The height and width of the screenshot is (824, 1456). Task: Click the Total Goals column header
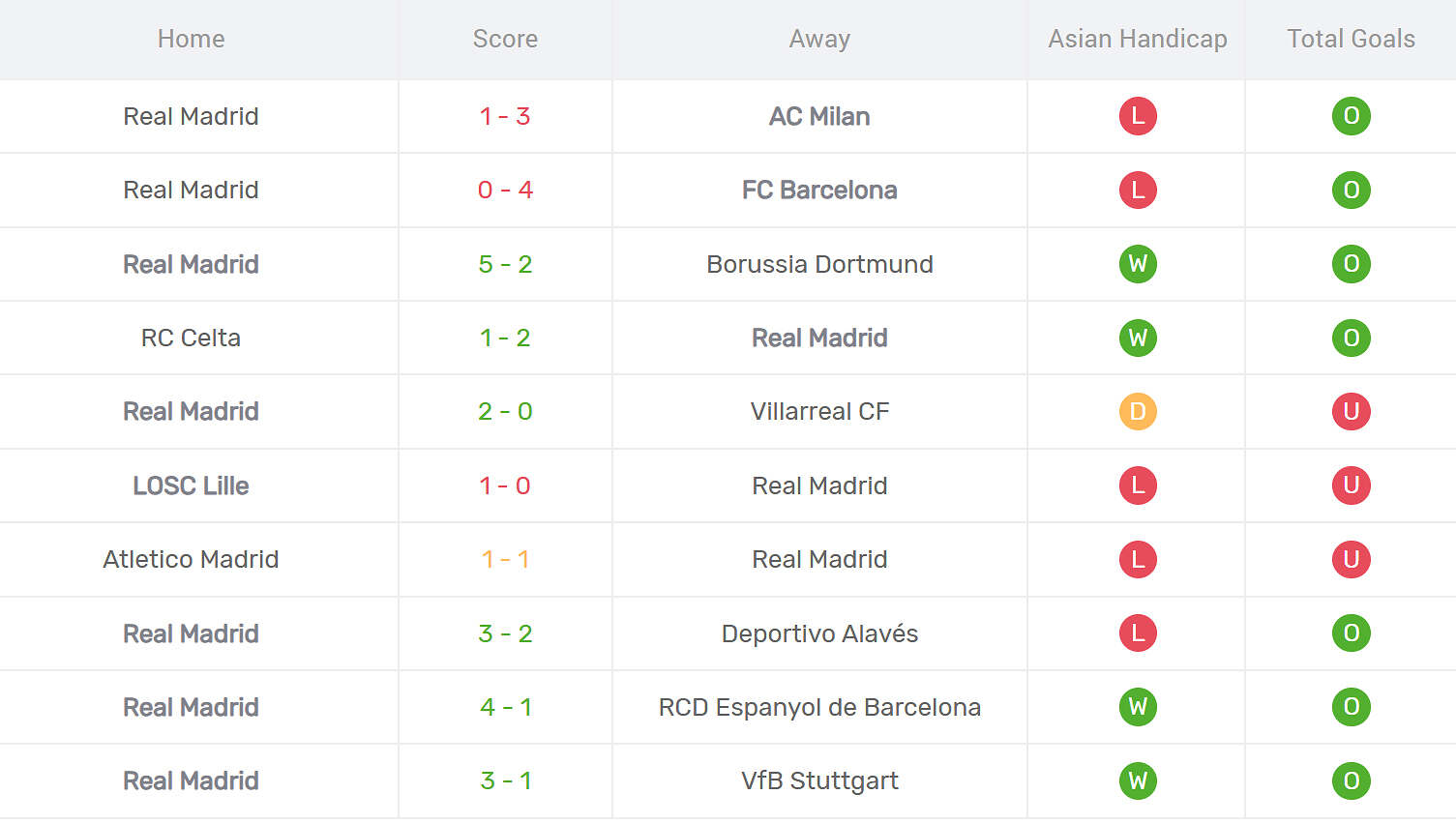[x=1351, y=39]
